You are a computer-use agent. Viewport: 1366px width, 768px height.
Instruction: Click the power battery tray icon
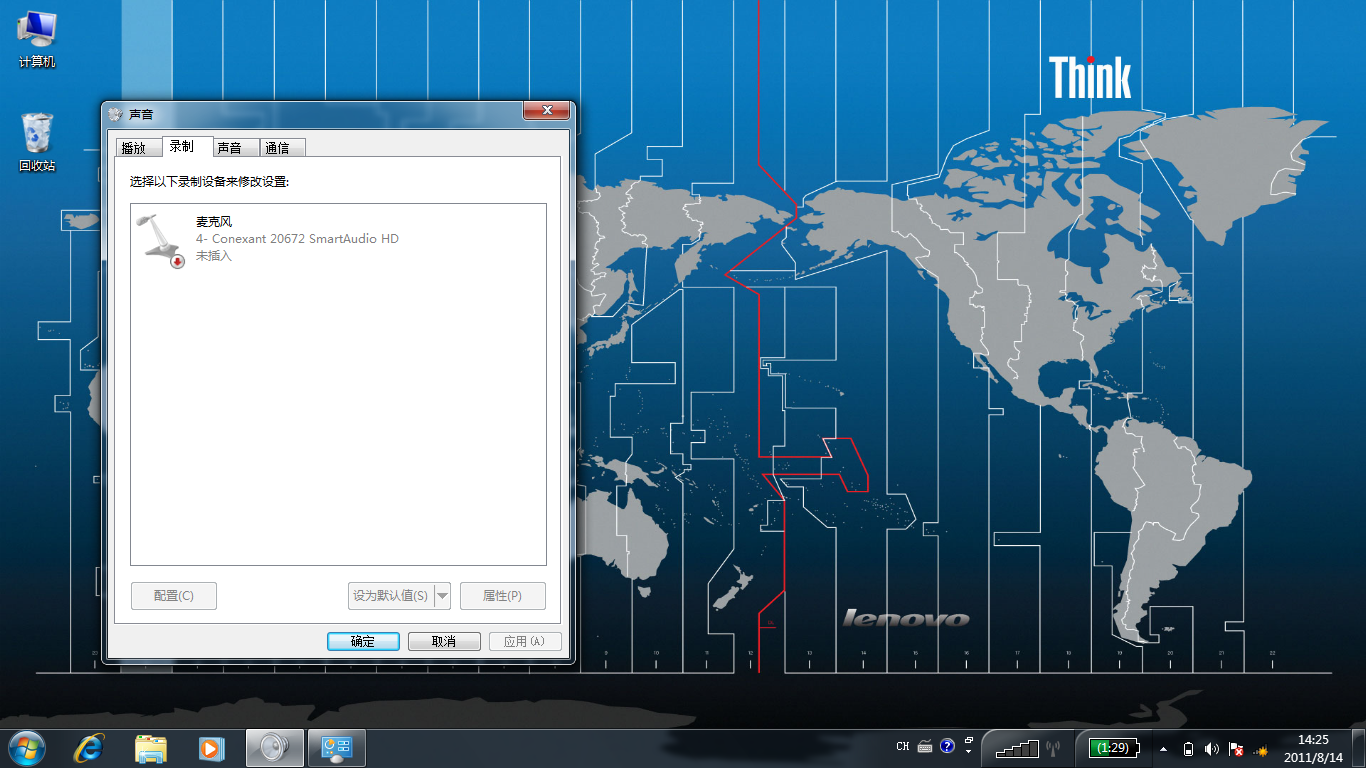[1188, 749]
